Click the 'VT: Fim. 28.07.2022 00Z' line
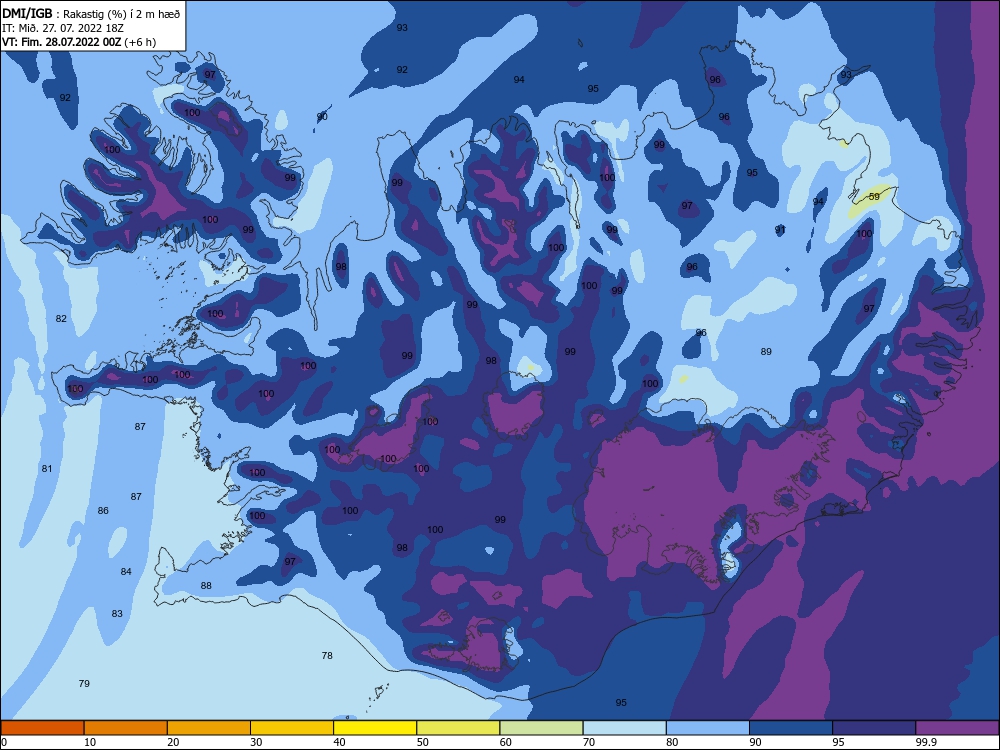The image size is (1000, 750). 78,42
